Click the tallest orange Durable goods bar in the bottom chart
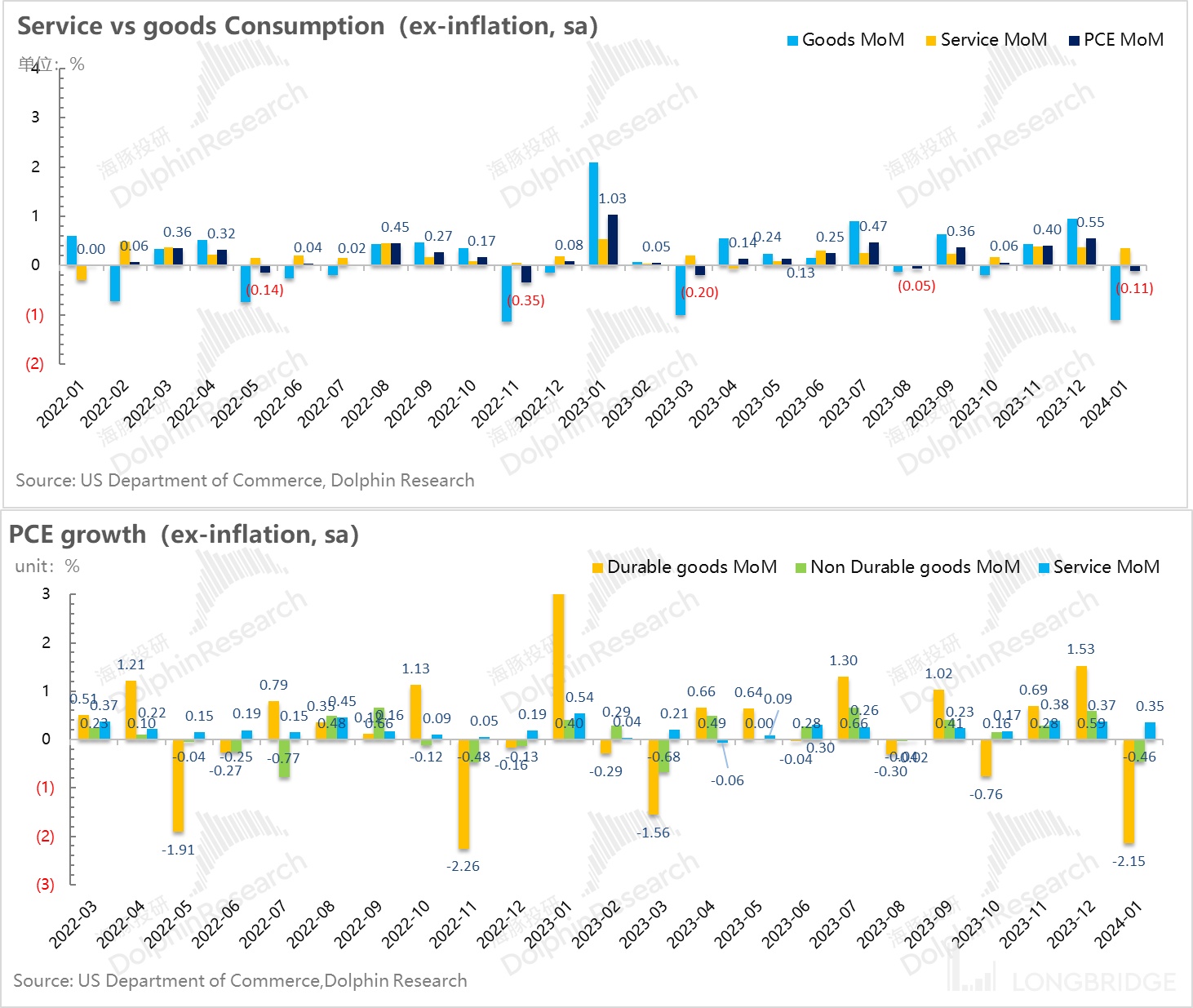 pos(558,666)
